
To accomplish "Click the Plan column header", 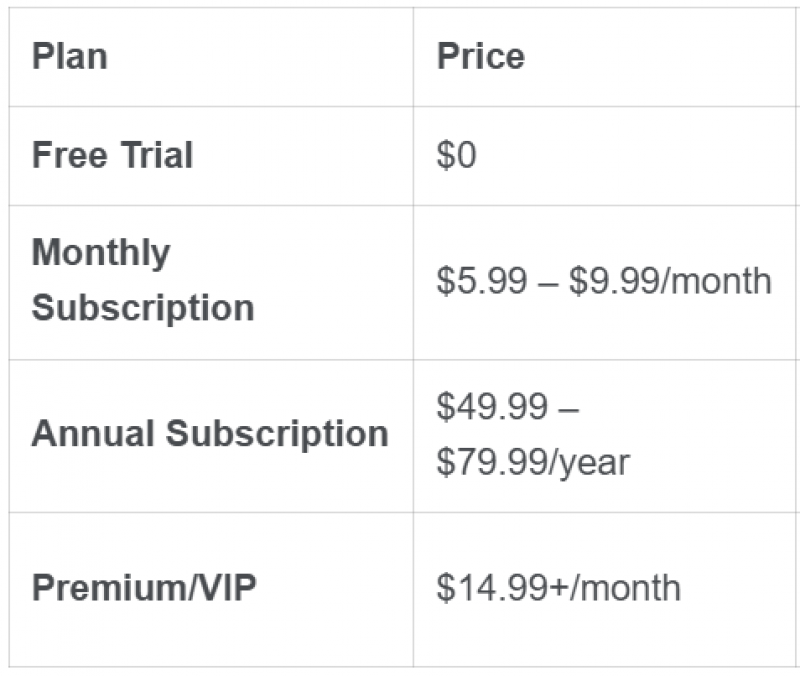I will tap(69, 56).
